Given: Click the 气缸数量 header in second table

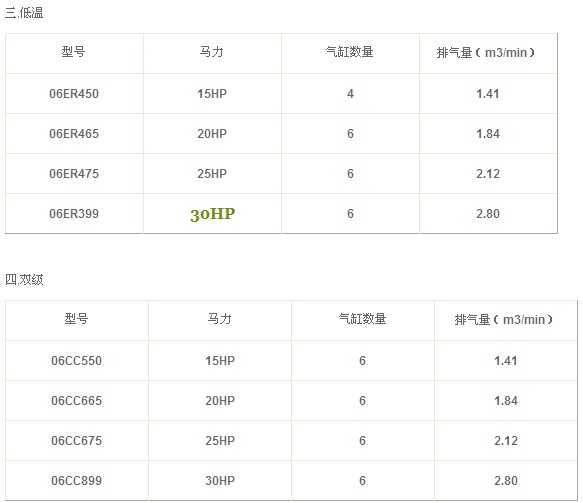Looking at the screenshot, I should pyautogui.click(x=363, y=319).
